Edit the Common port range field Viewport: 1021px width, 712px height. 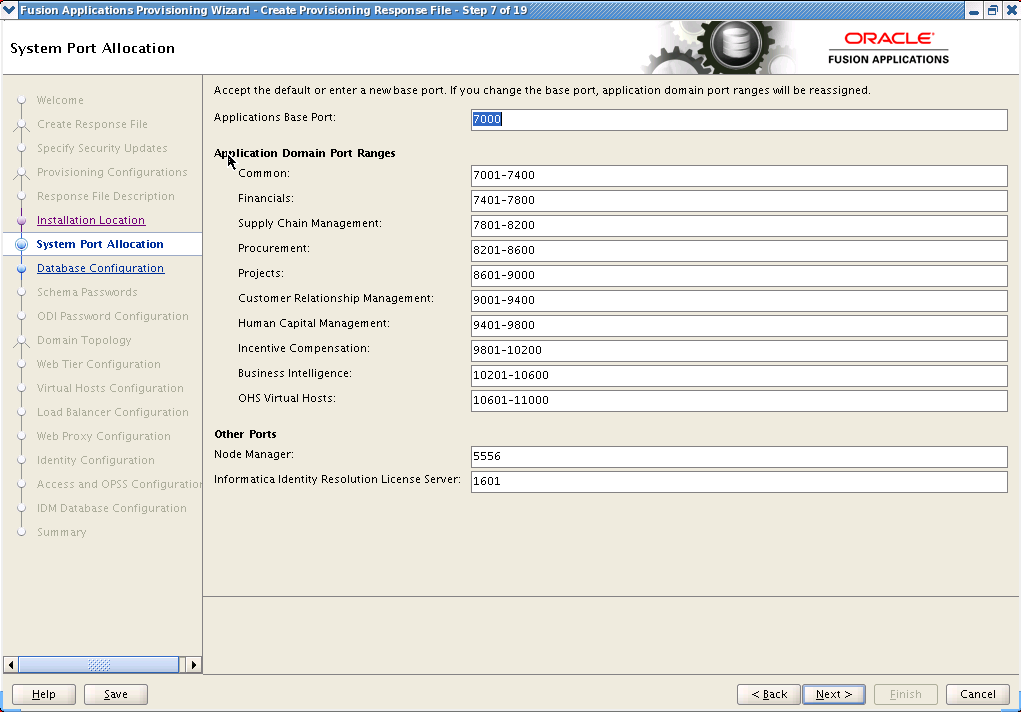click(739, 175)
